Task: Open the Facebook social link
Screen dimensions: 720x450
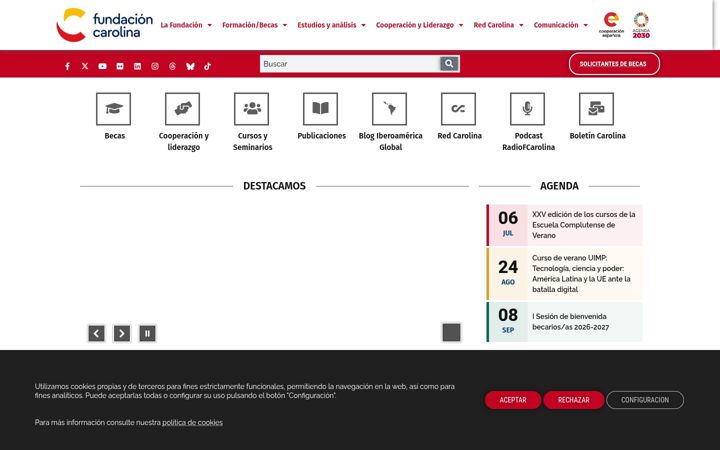Action: pos(68,66)
